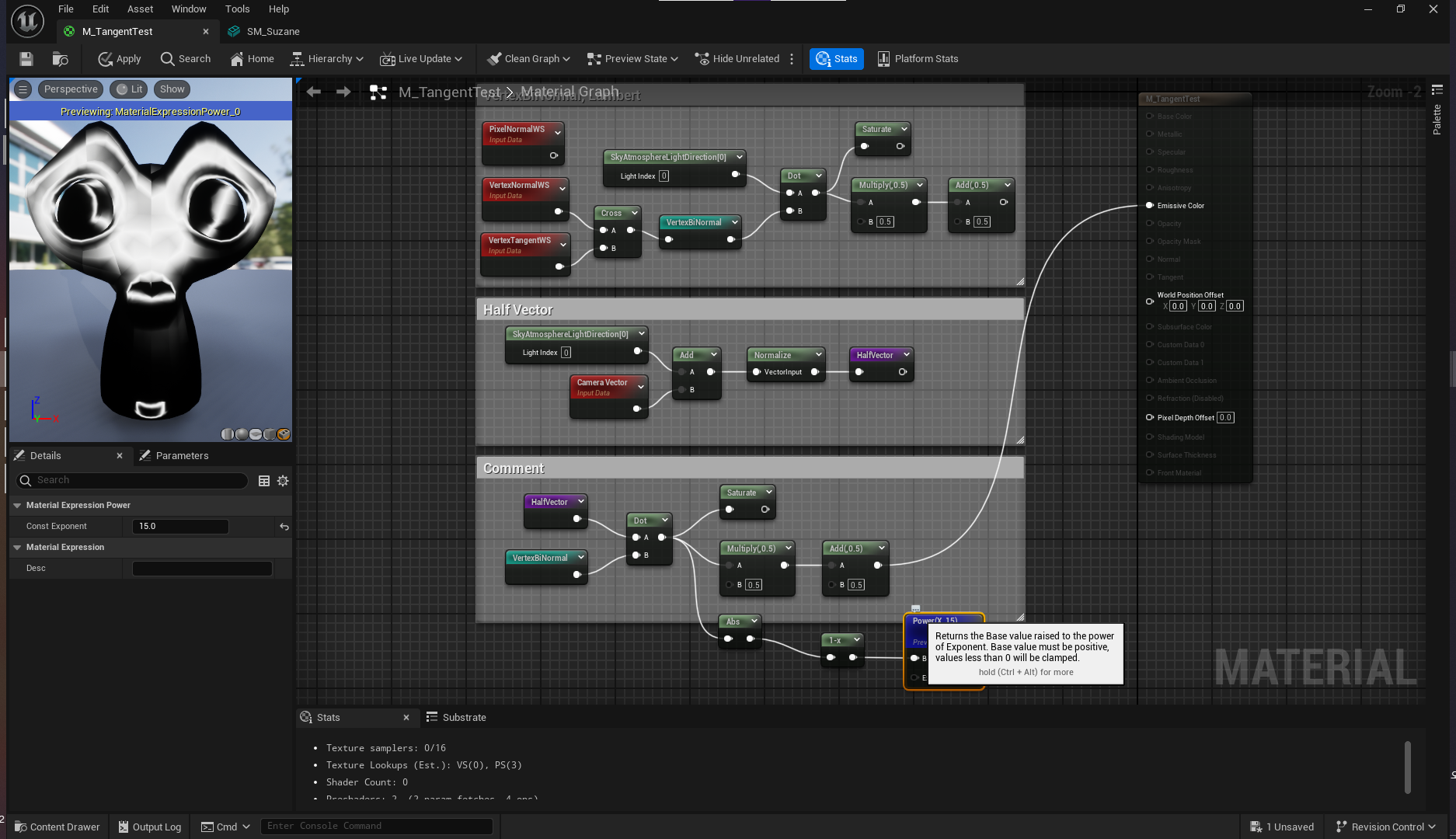Image resolution: width=1456 pixels, height=839 pixels.
Task: Click the graph breadcrumb hierarchy icon
Action: tap(378, 92)
